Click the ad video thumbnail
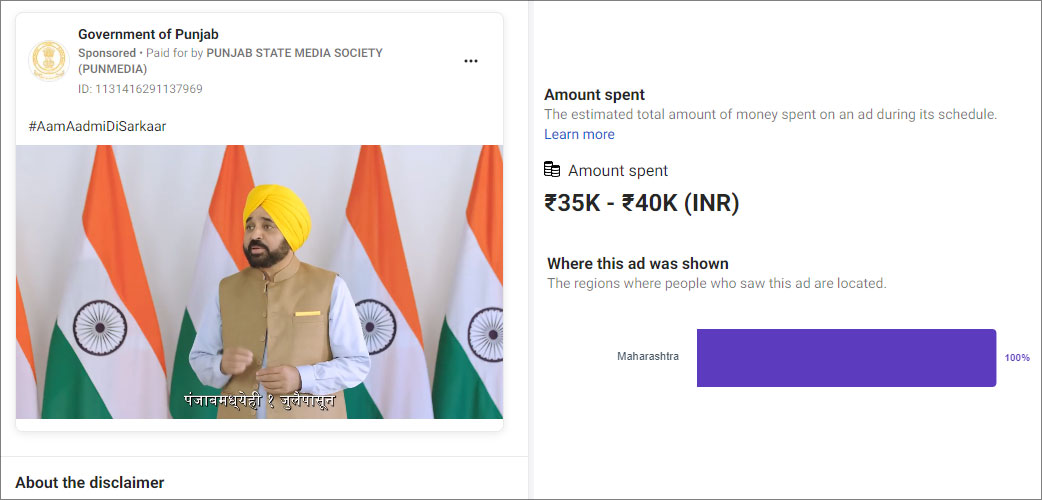1042x500 pixels. 259,282
